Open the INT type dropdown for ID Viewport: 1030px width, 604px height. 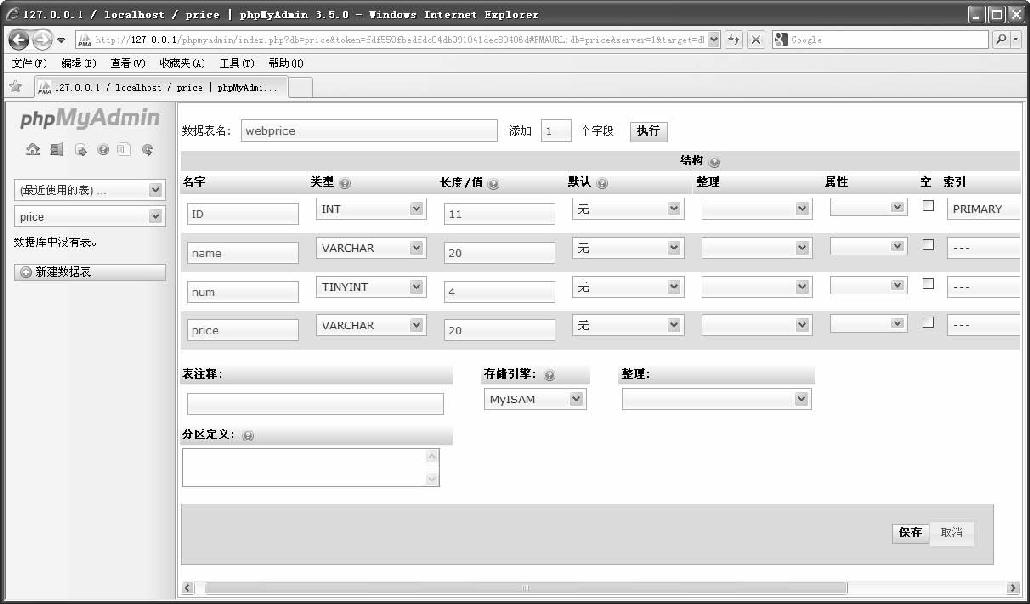(x=371, y=209)
